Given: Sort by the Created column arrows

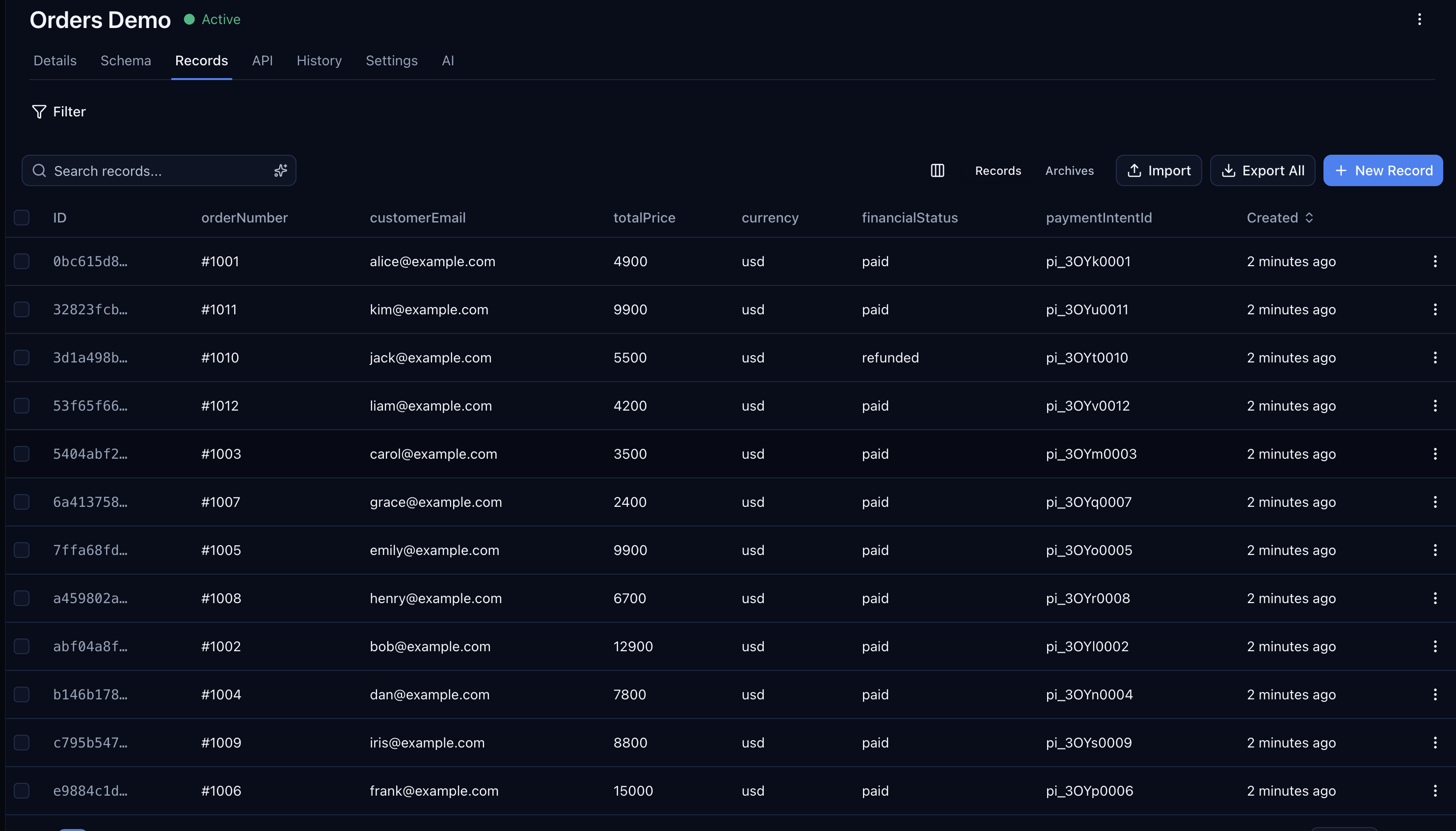Looking at the screenshot, I should pyautogui.click(x=1309, y=218).
